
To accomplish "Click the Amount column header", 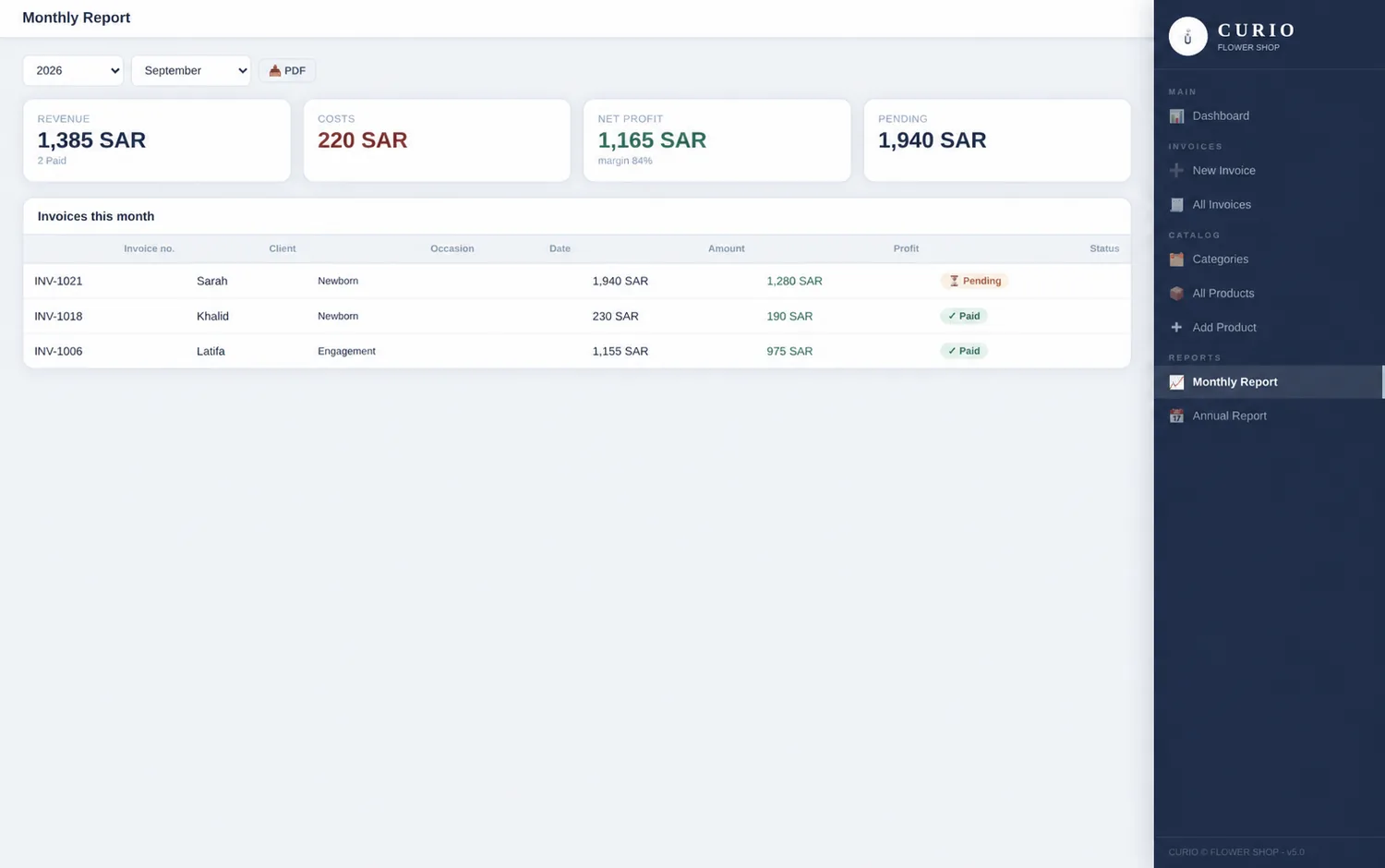I will click(727, 248).
